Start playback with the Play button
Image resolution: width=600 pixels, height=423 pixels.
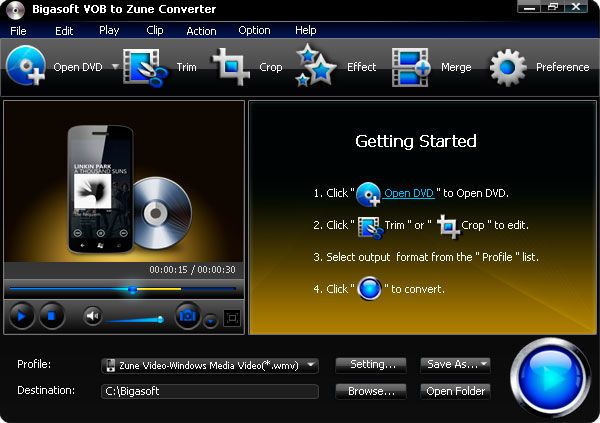(21, 316)
